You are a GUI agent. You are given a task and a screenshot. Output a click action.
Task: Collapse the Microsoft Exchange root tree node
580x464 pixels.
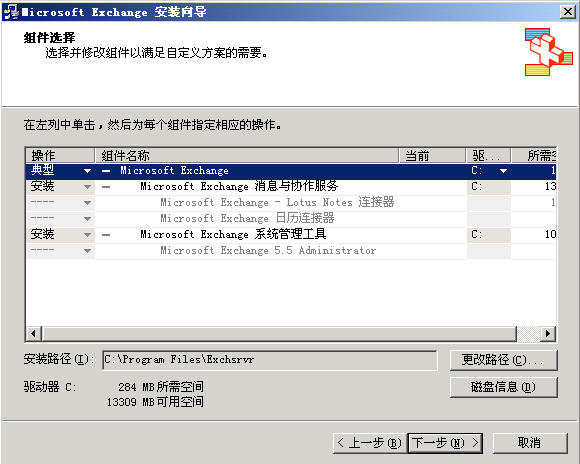pos(106,171)
